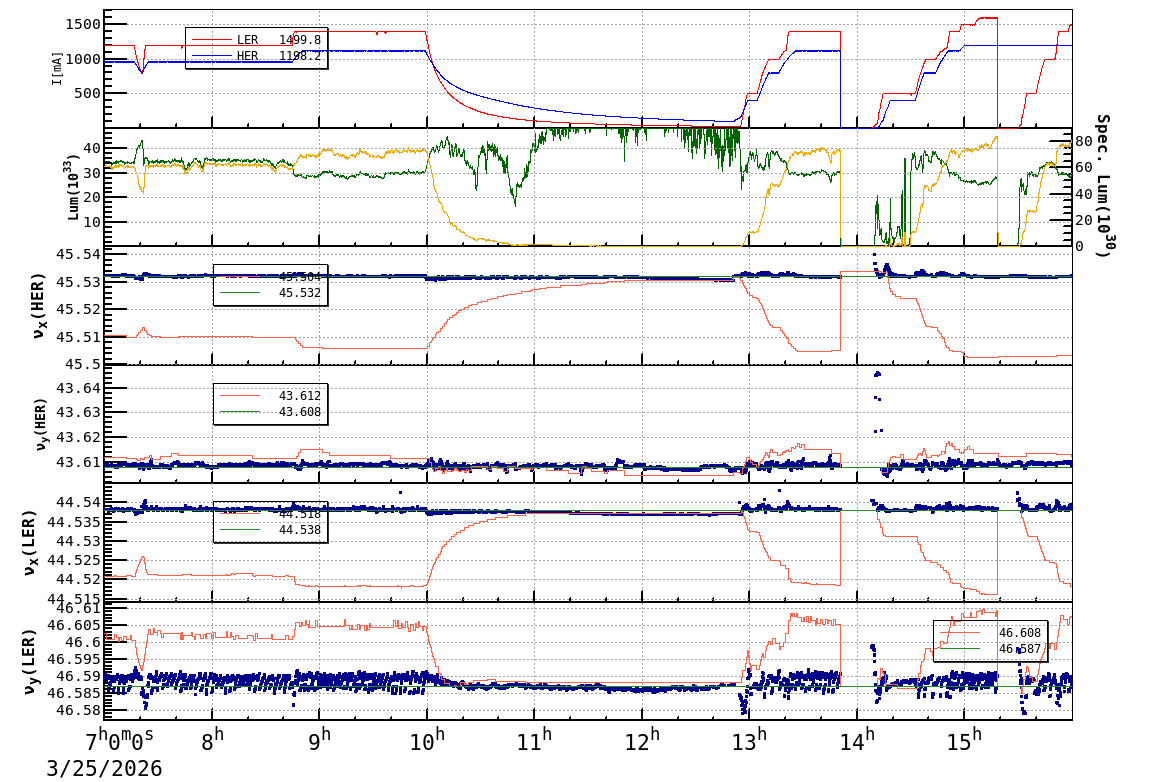This screenshot has width=1154, height=782.
Task: Click the 44.53 tick label
Action: tap(79, 541)
